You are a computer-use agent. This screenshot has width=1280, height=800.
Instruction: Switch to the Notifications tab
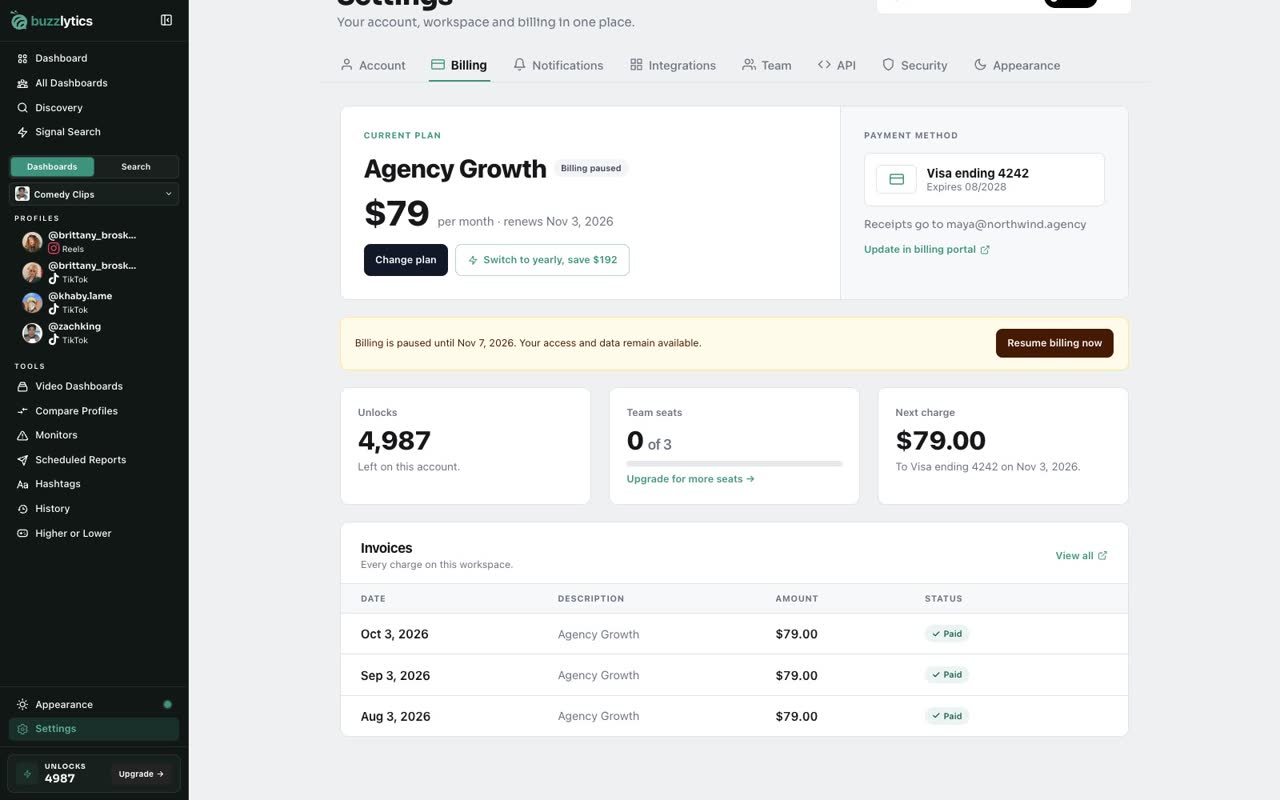[558, 65]
